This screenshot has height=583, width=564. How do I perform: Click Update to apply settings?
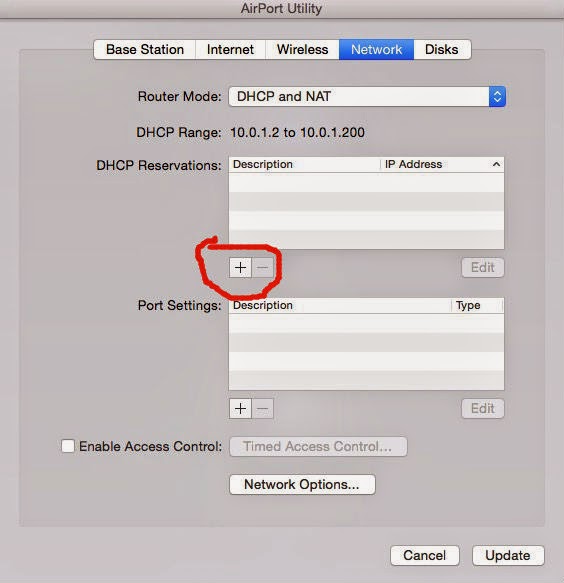pos(508,555)
